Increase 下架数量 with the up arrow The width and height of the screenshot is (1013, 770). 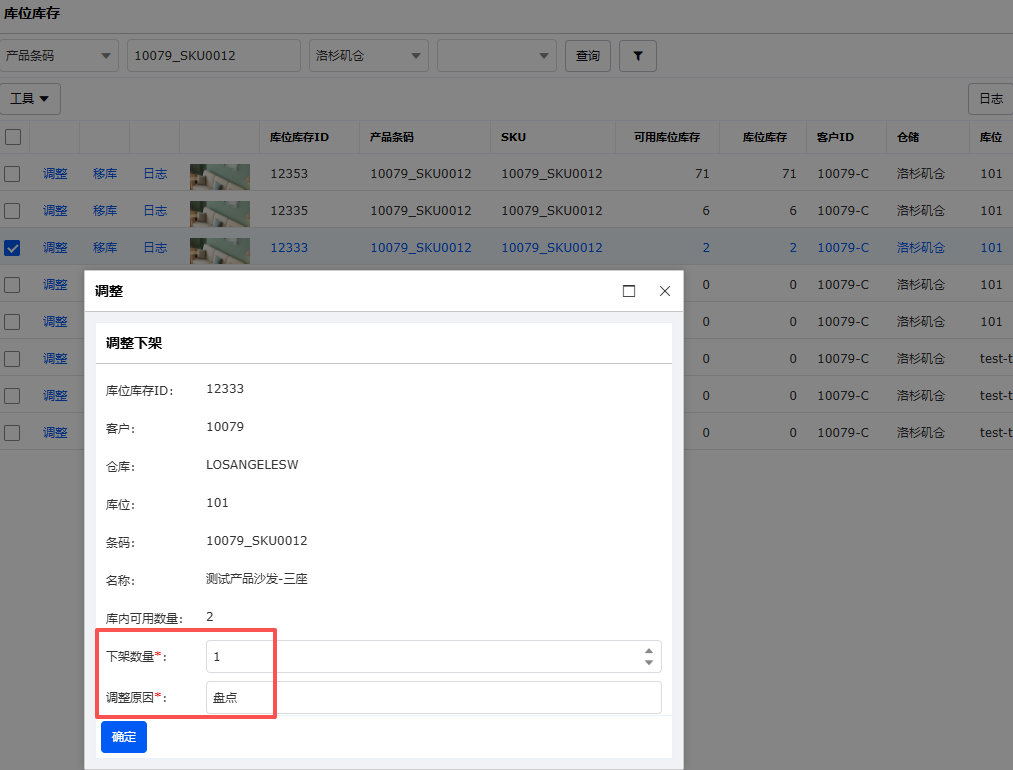(x=649, y=650)
